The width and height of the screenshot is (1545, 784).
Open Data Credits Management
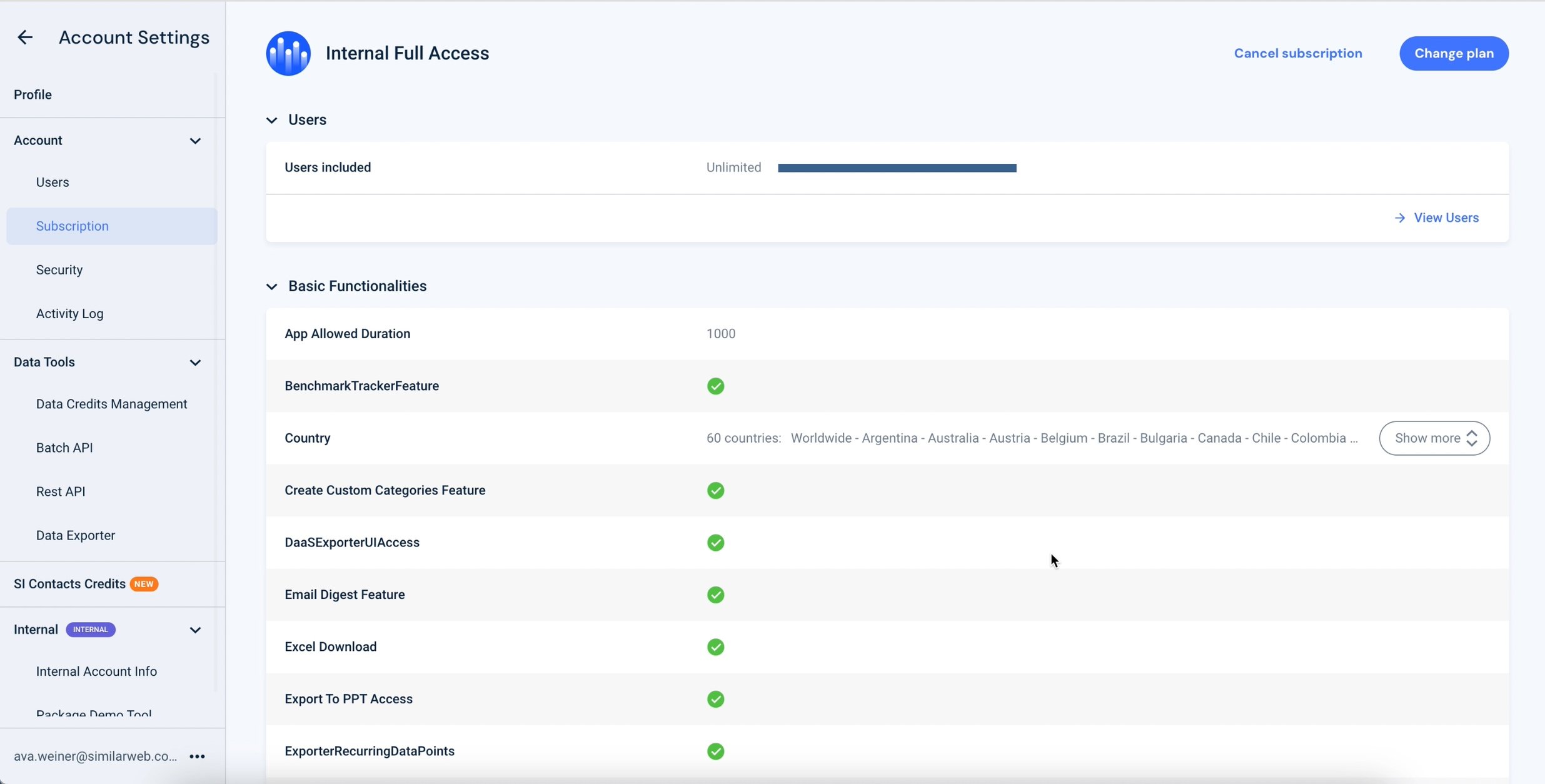point(111,404)
